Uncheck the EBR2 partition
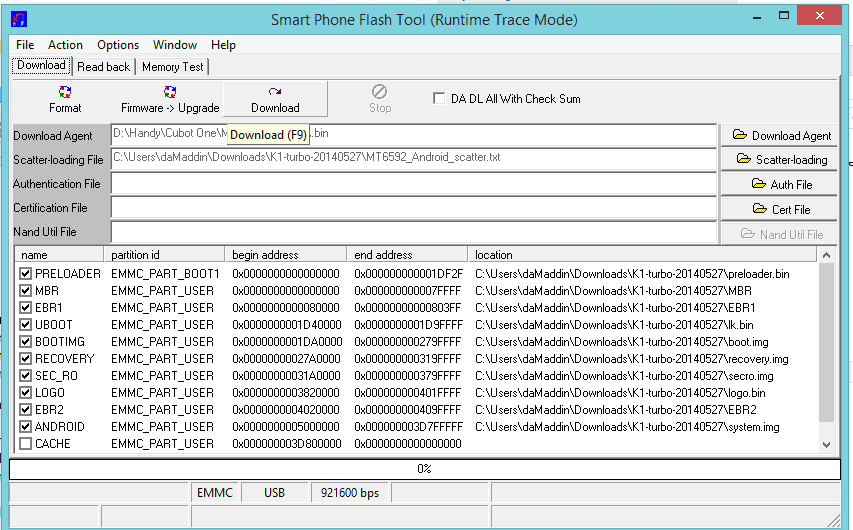This screenshot has width=853, height=530. [x=25, y=410]
